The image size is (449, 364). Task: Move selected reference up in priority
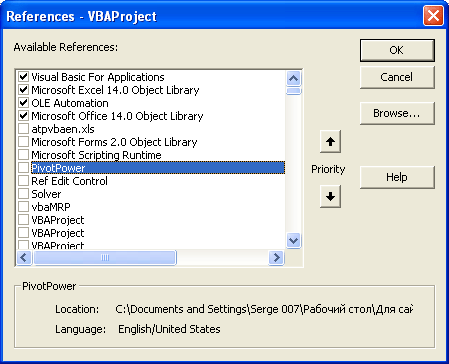pyautogui.click(x=330, y=142)
